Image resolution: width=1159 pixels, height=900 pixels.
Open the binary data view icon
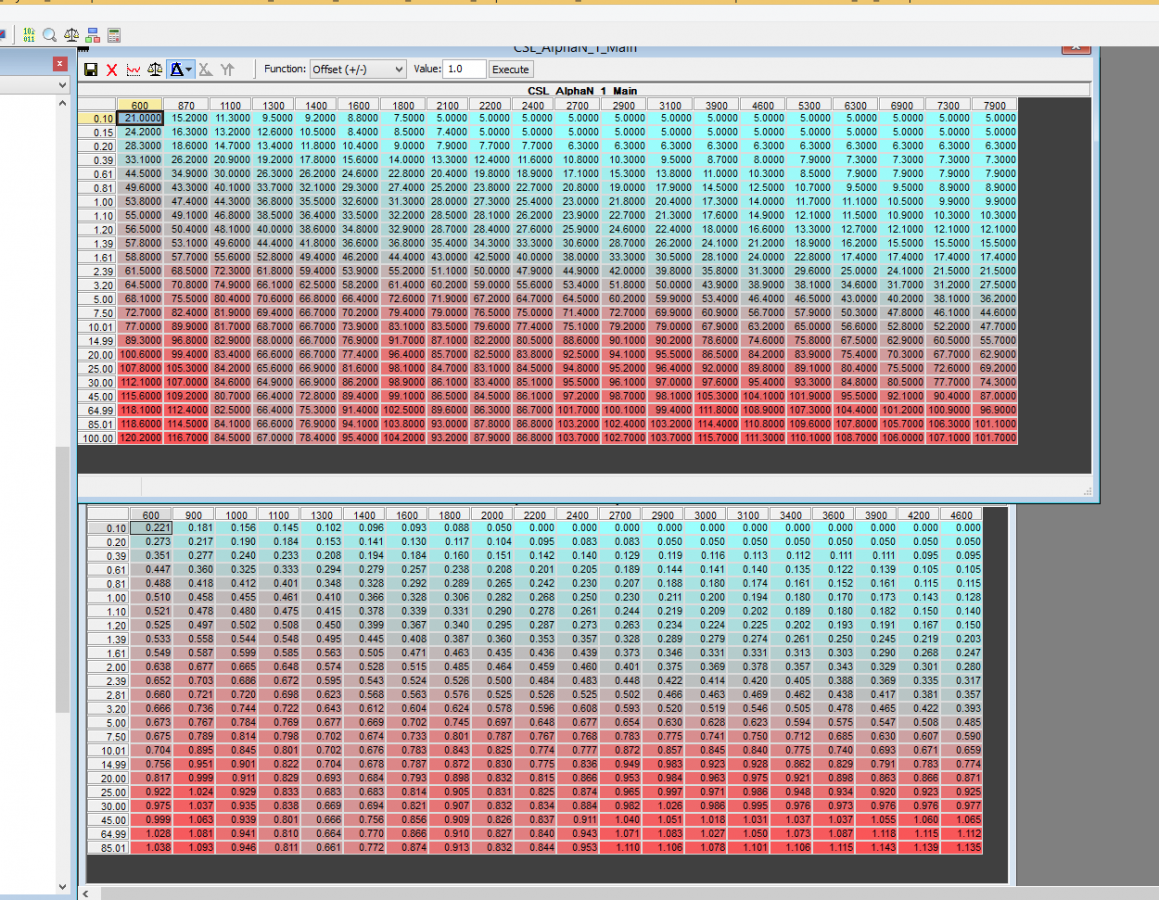29,35
